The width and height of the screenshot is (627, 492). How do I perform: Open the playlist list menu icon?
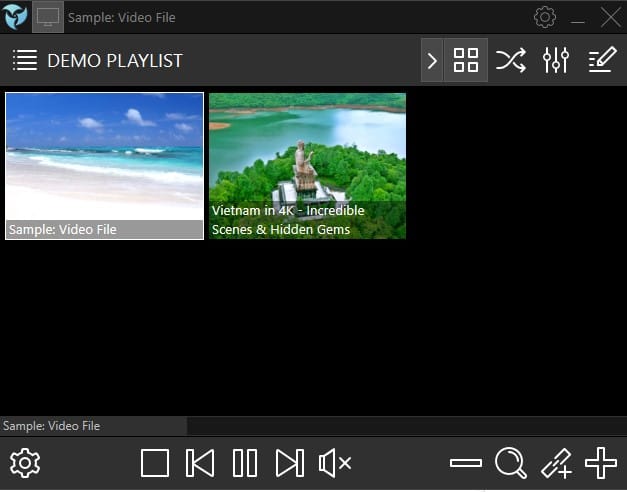click(x=25, y=60)
